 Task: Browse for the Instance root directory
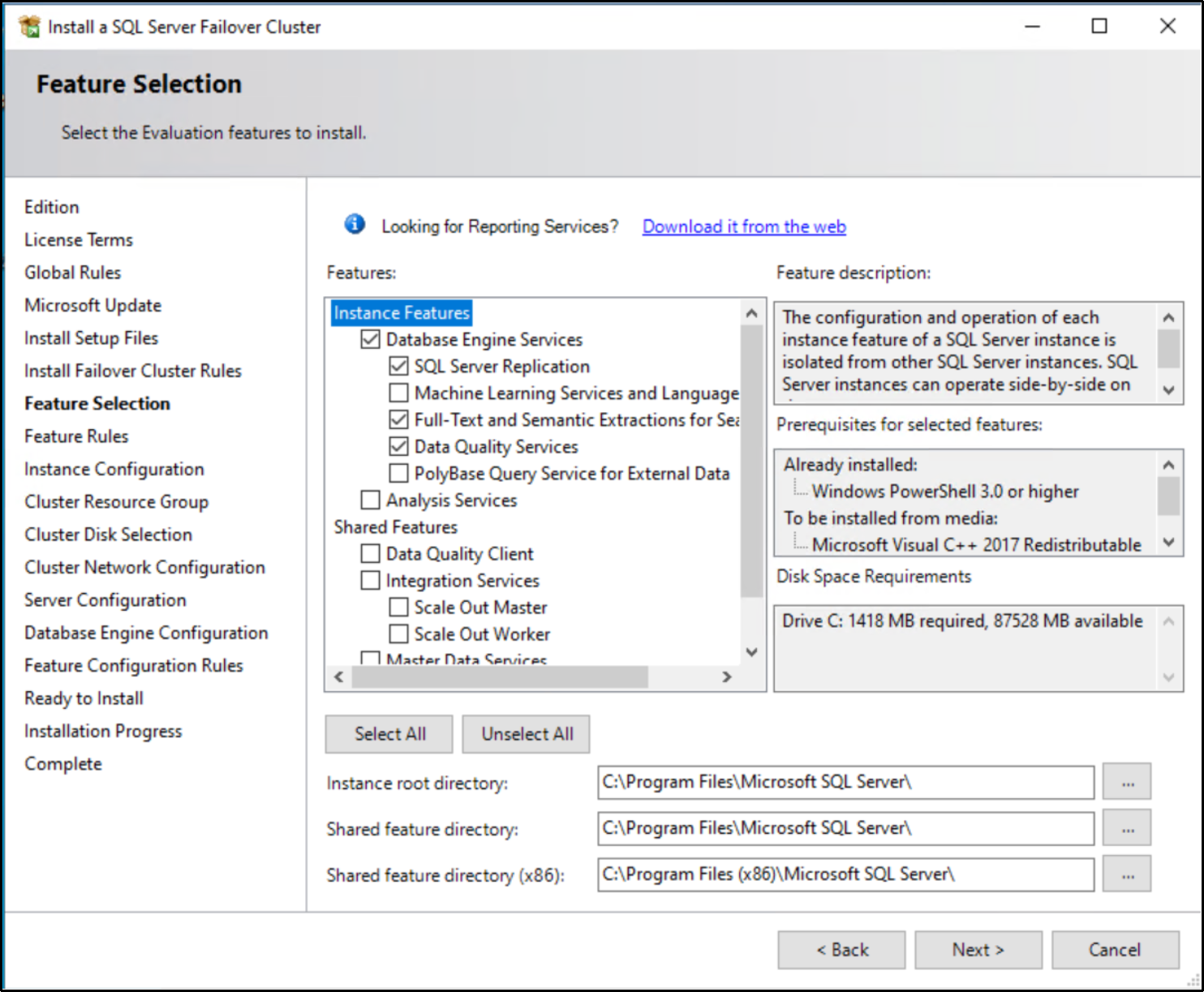[1128, 783]
